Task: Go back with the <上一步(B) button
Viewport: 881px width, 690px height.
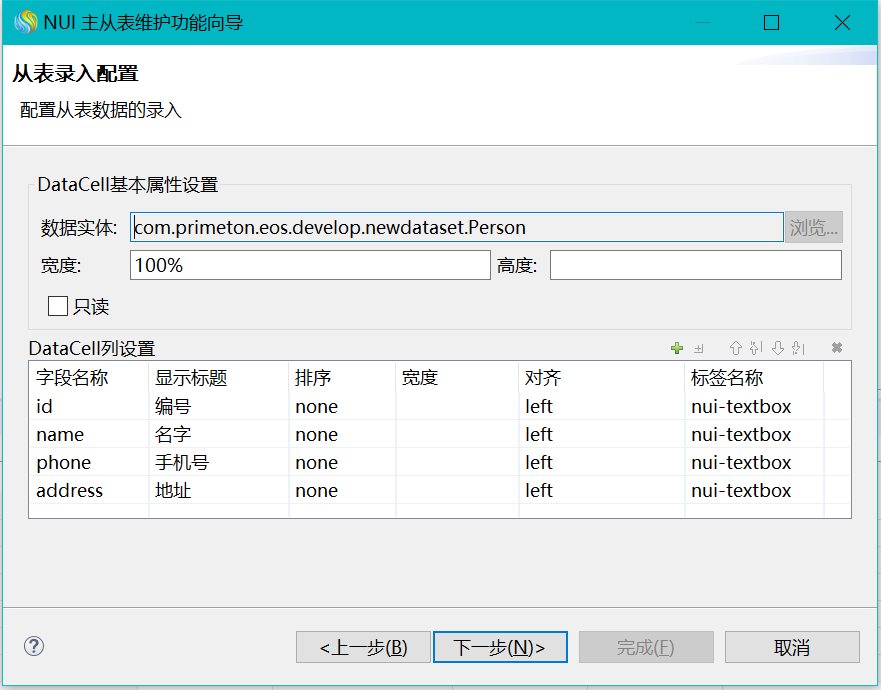Action: pyautogui.click(x=363, y=647)
